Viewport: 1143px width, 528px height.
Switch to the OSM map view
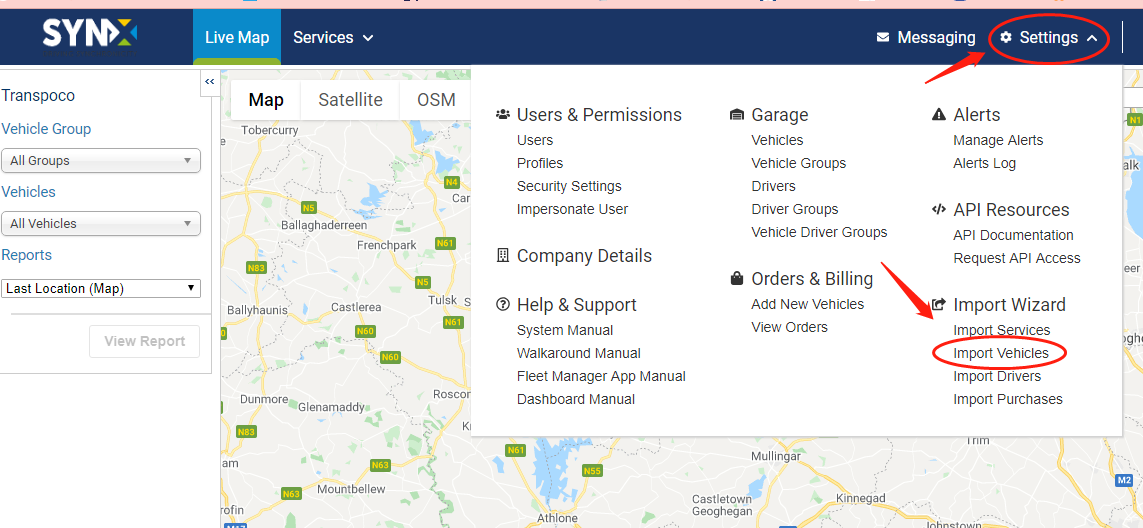[436, 100]
